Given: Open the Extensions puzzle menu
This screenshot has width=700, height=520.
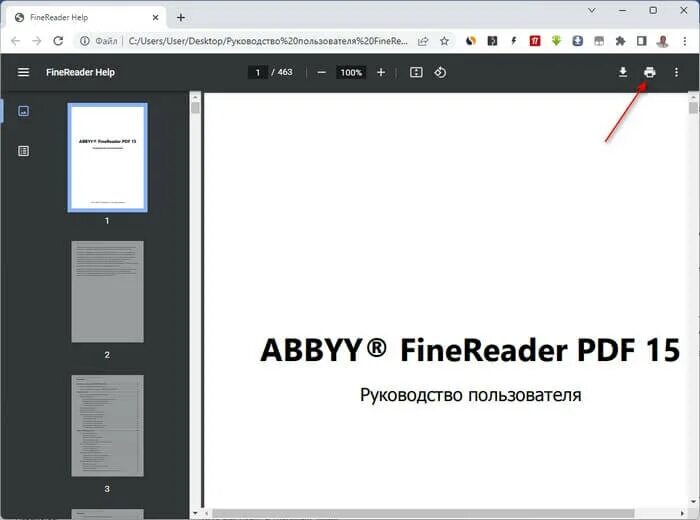Looking at the screenshot, I should (620, 41).
